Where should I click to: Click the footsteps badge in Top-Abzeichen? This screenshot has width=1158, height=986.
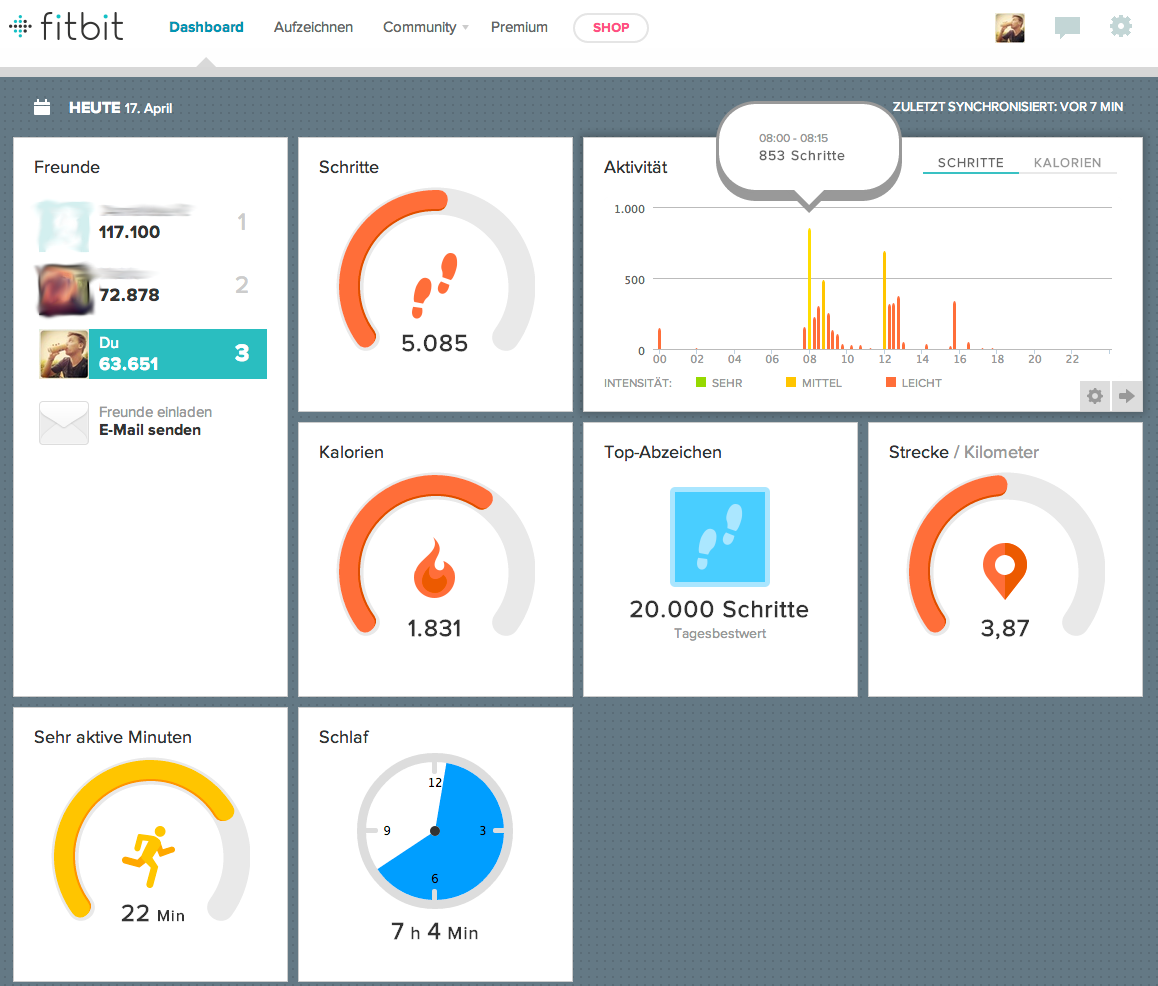[719, 536]
